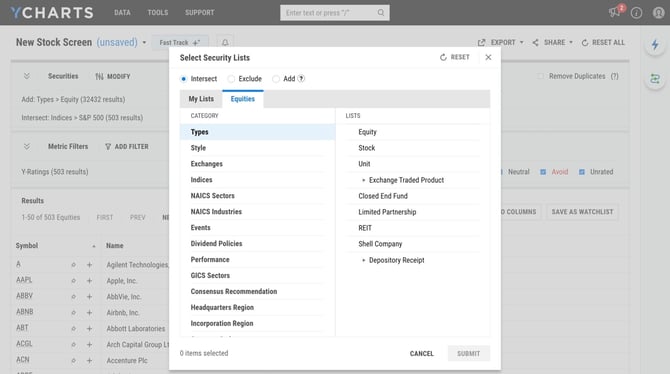Click the small dot icon for AAPL row

(x=73, y=281)
